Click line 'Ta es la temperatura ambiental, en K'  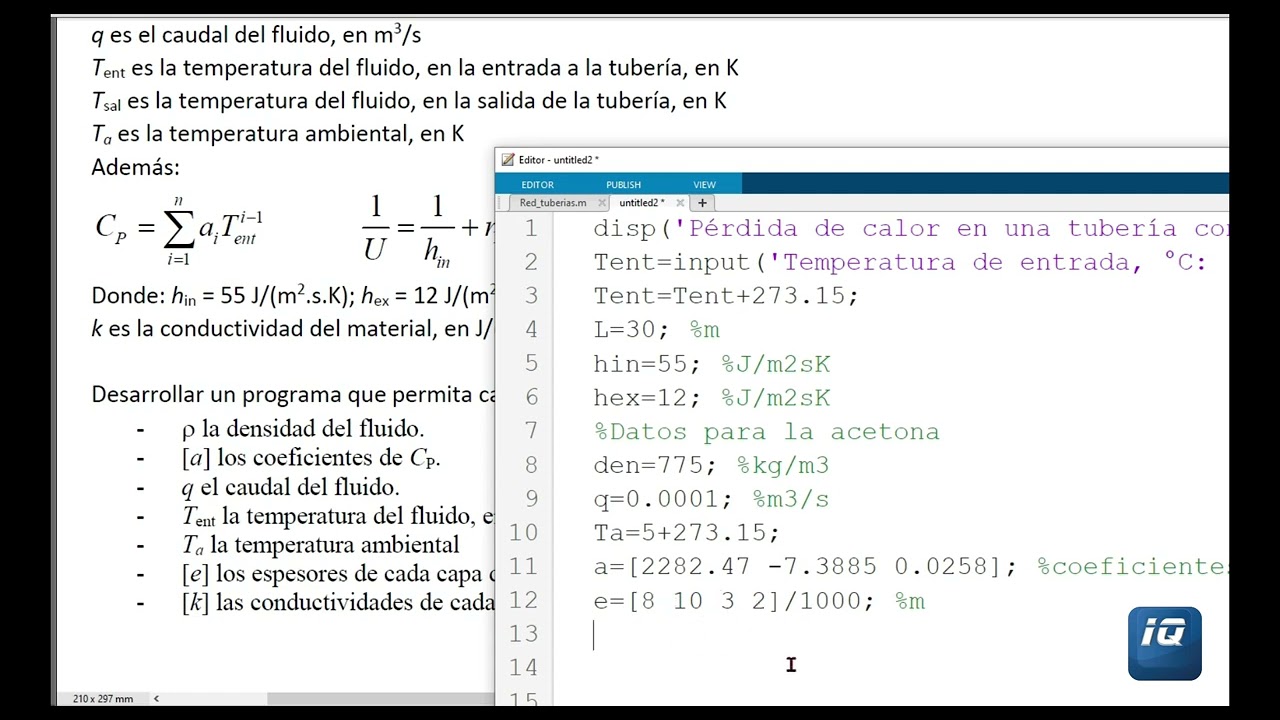(x=278, y=133)
